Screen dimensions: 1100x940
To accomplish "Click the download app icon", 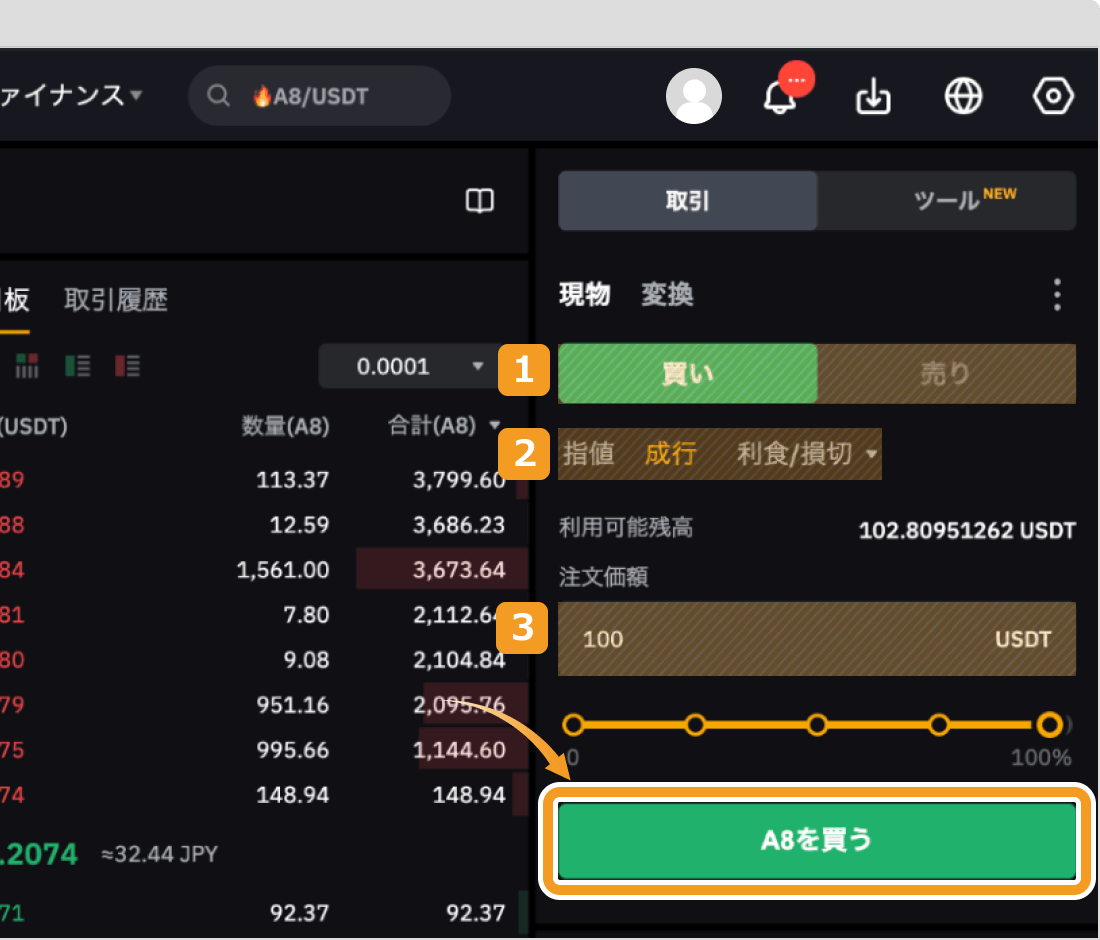I will (873, 96).
